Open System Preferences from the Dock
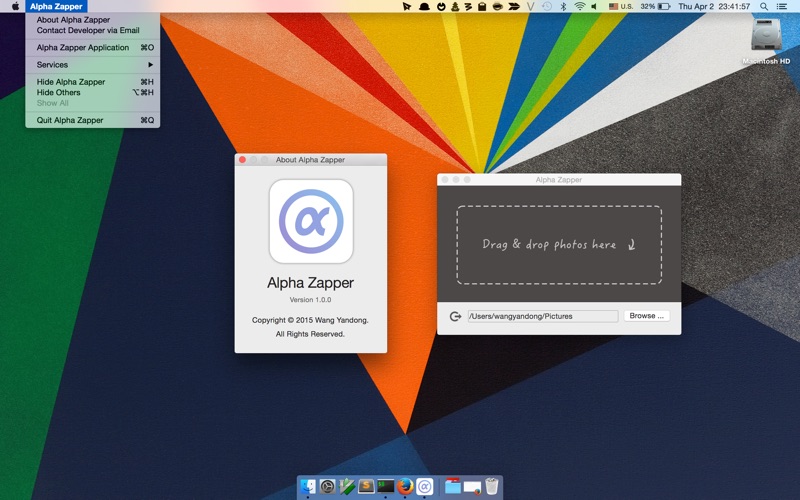The width and height of the screenshot is (800, 500). coord(327,486)
